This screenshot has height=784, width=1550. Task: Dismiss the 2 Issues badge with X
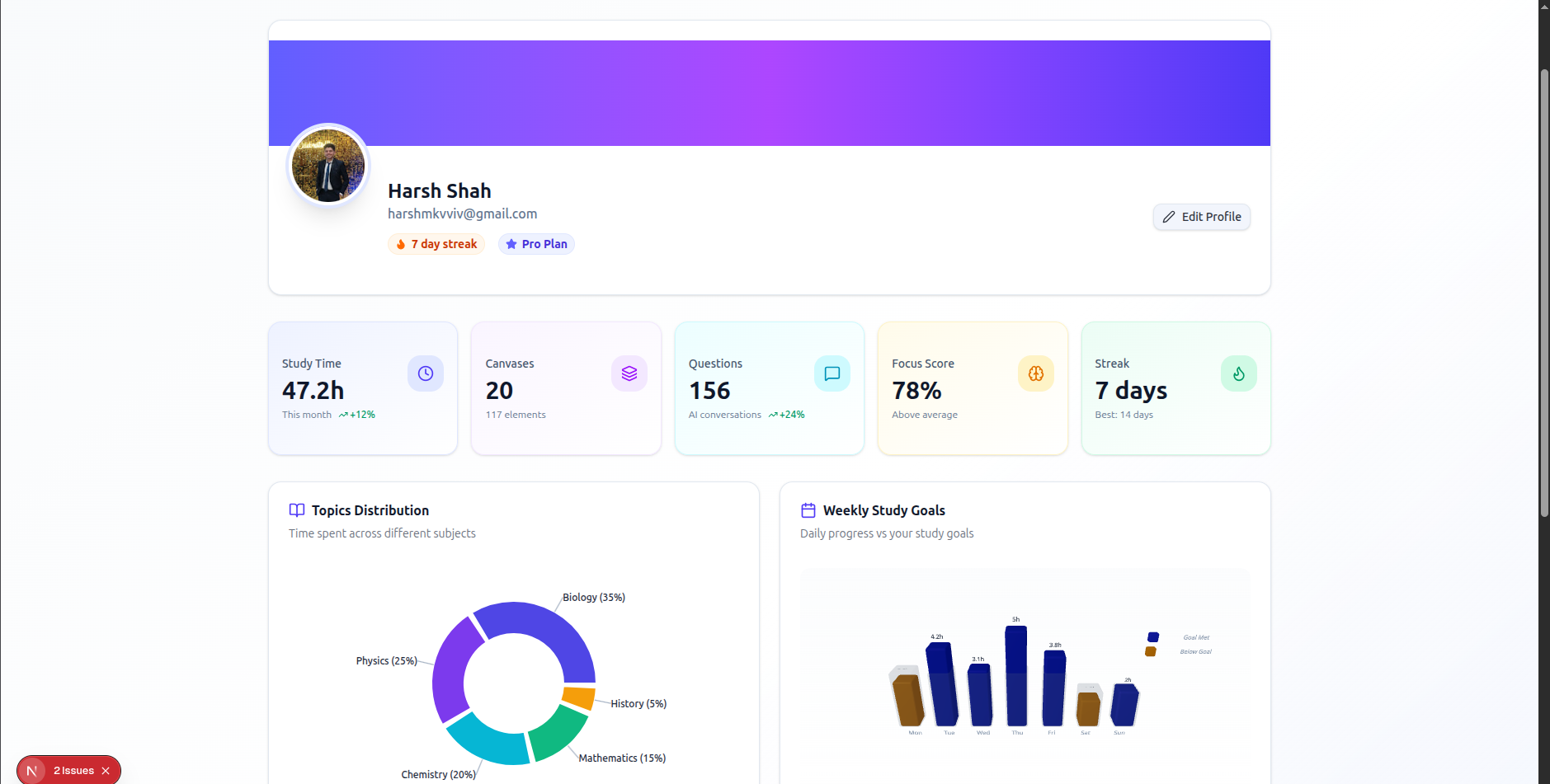click(x=106, y=771)
